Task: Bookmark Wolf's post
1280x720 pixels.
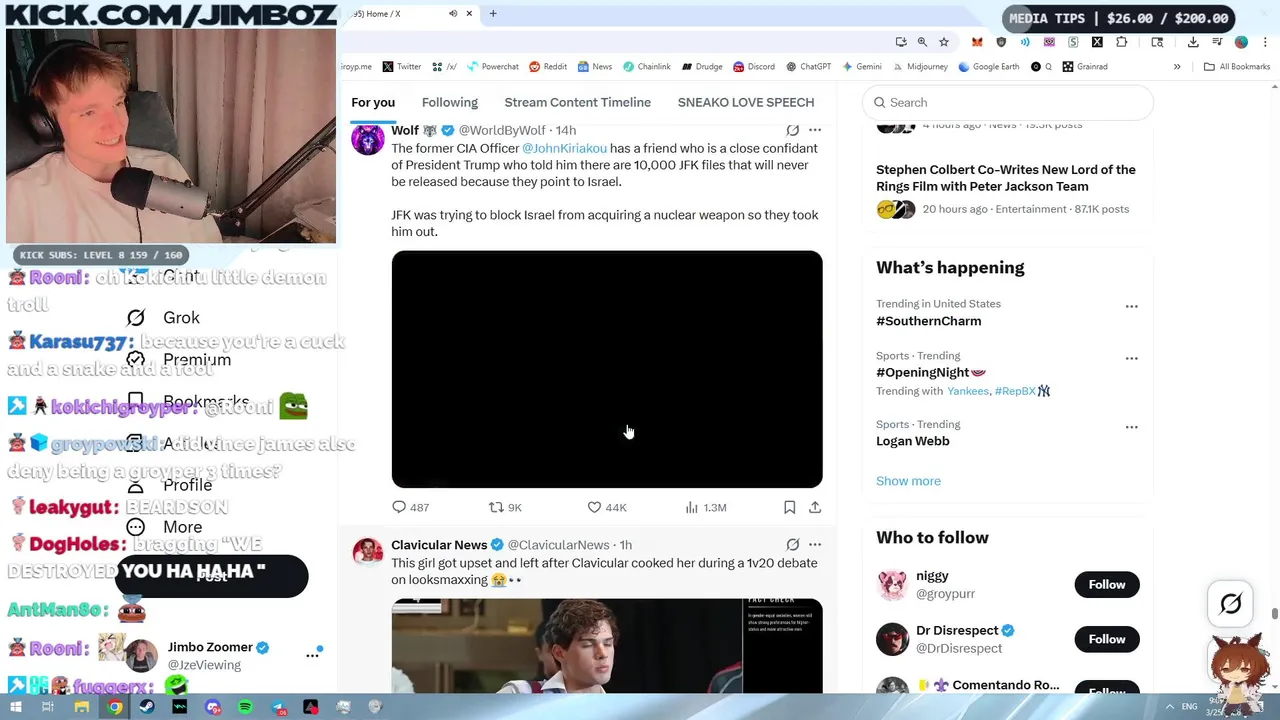Action: pyautogui.click(x=789, y=507)
